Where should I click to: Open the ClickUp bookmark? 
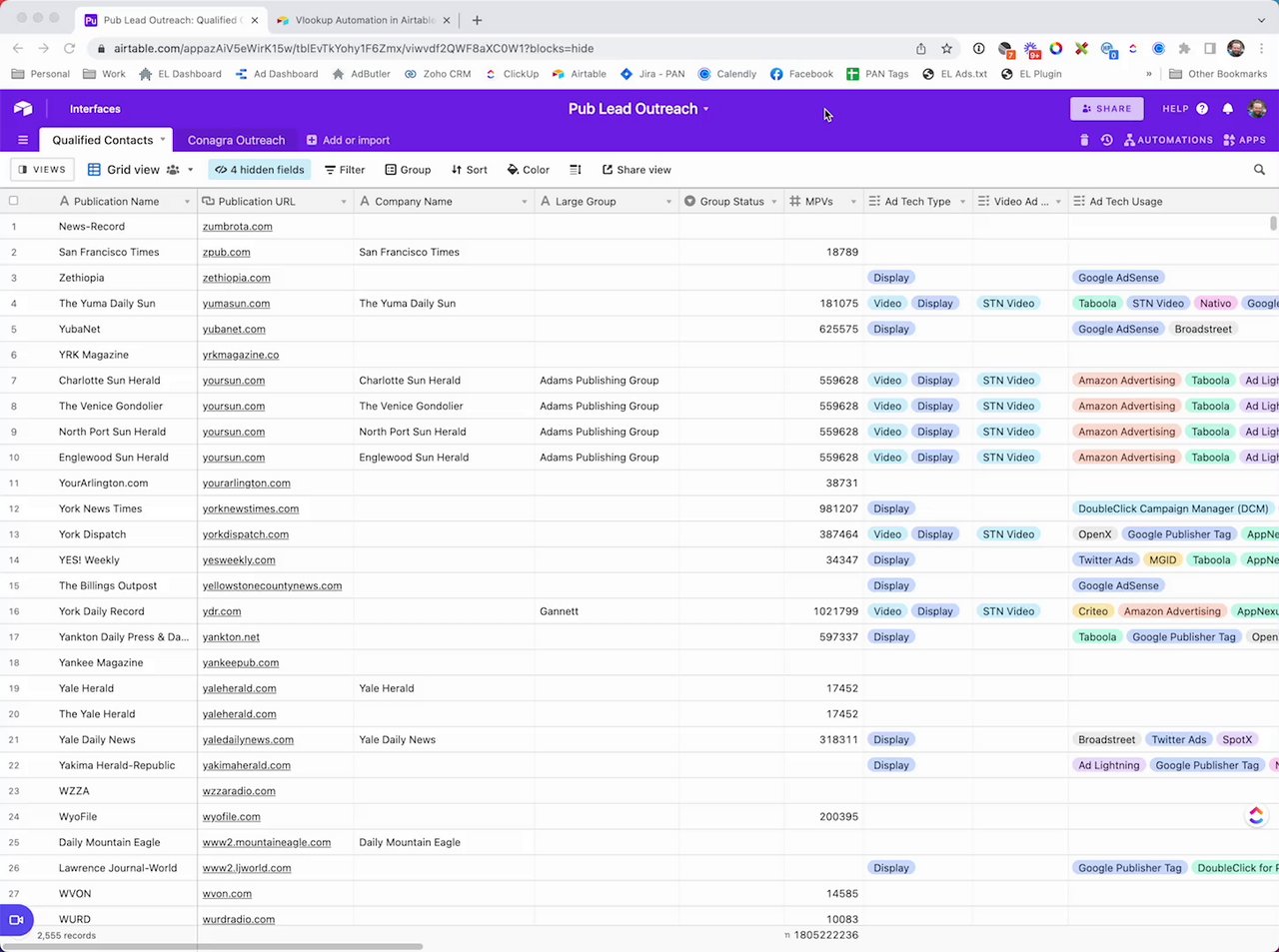[x=512, y=74]
